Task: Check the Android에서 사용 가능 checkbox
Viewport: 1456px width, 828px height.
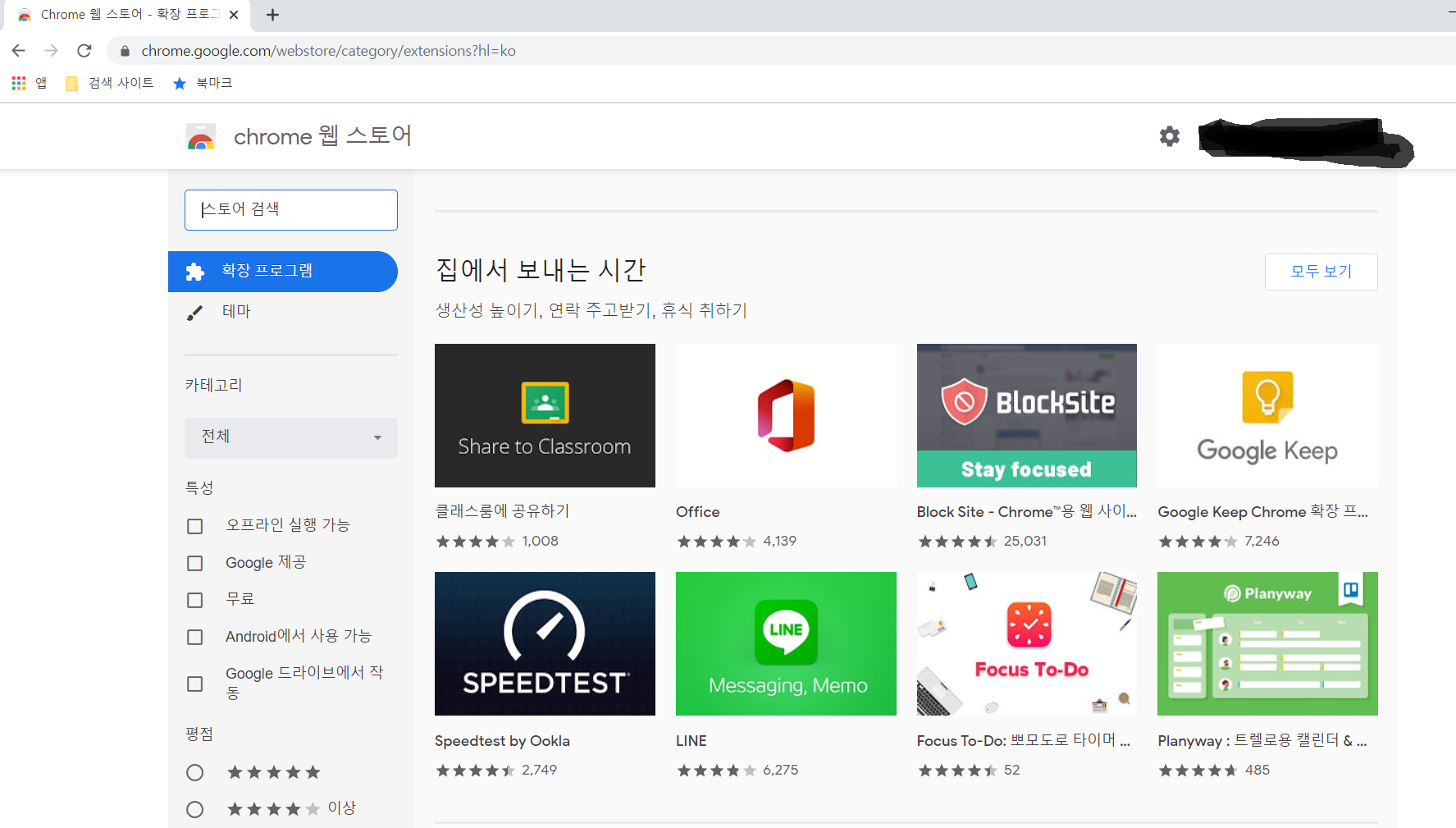Action: point(195,637)
